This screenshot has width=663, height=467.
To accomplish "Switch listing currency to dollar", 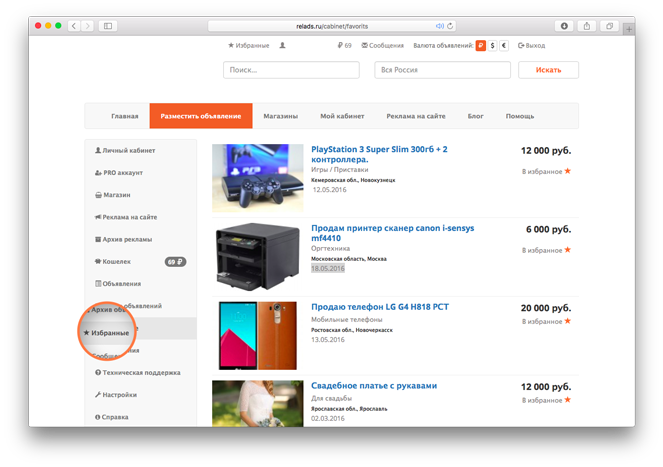I will point(492,46).
